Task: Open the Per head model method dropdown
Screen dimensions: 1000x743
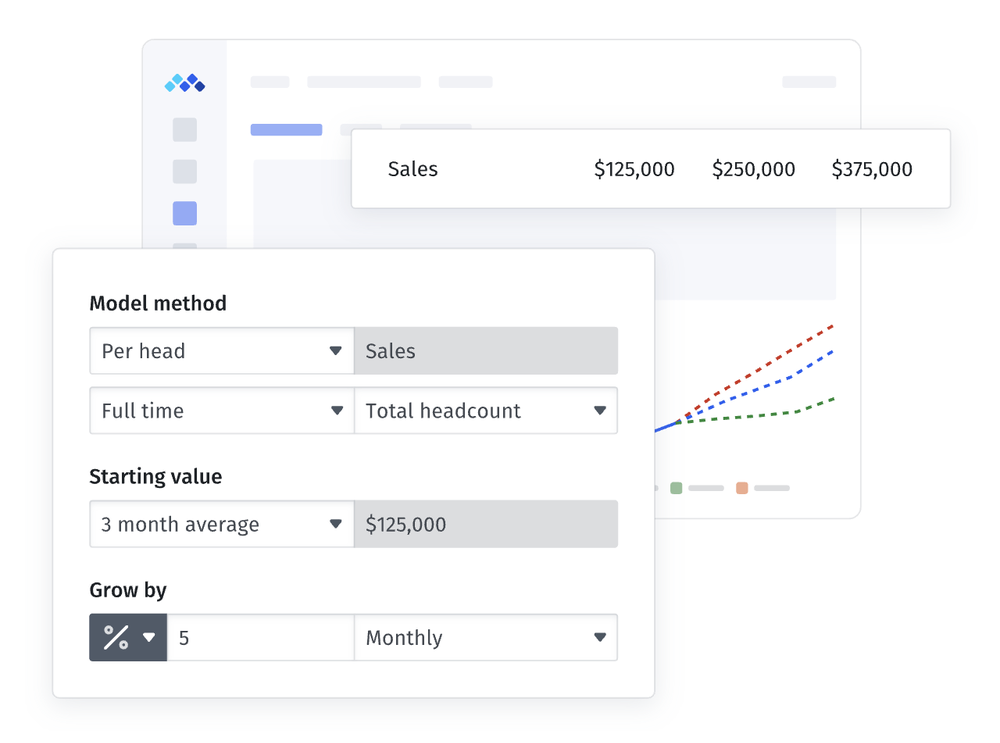Action: click(x=222, y=351)
